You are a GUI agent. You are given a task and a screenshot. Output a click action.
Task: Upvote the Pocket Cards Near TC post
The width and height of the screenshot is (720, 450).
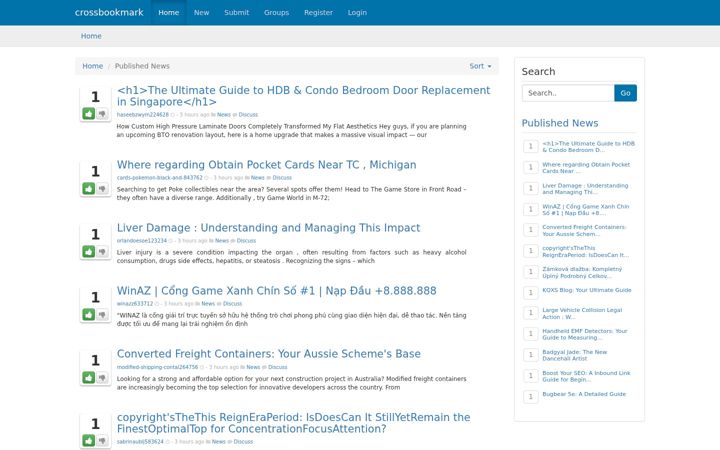coord(89,188)
